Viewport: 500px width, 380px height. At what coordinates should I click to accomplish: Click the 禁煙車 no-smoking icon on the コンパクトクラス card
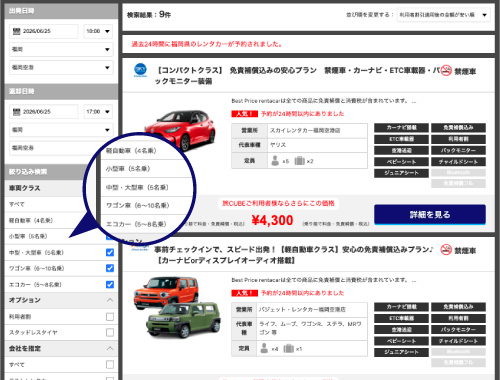click(446, 70)
